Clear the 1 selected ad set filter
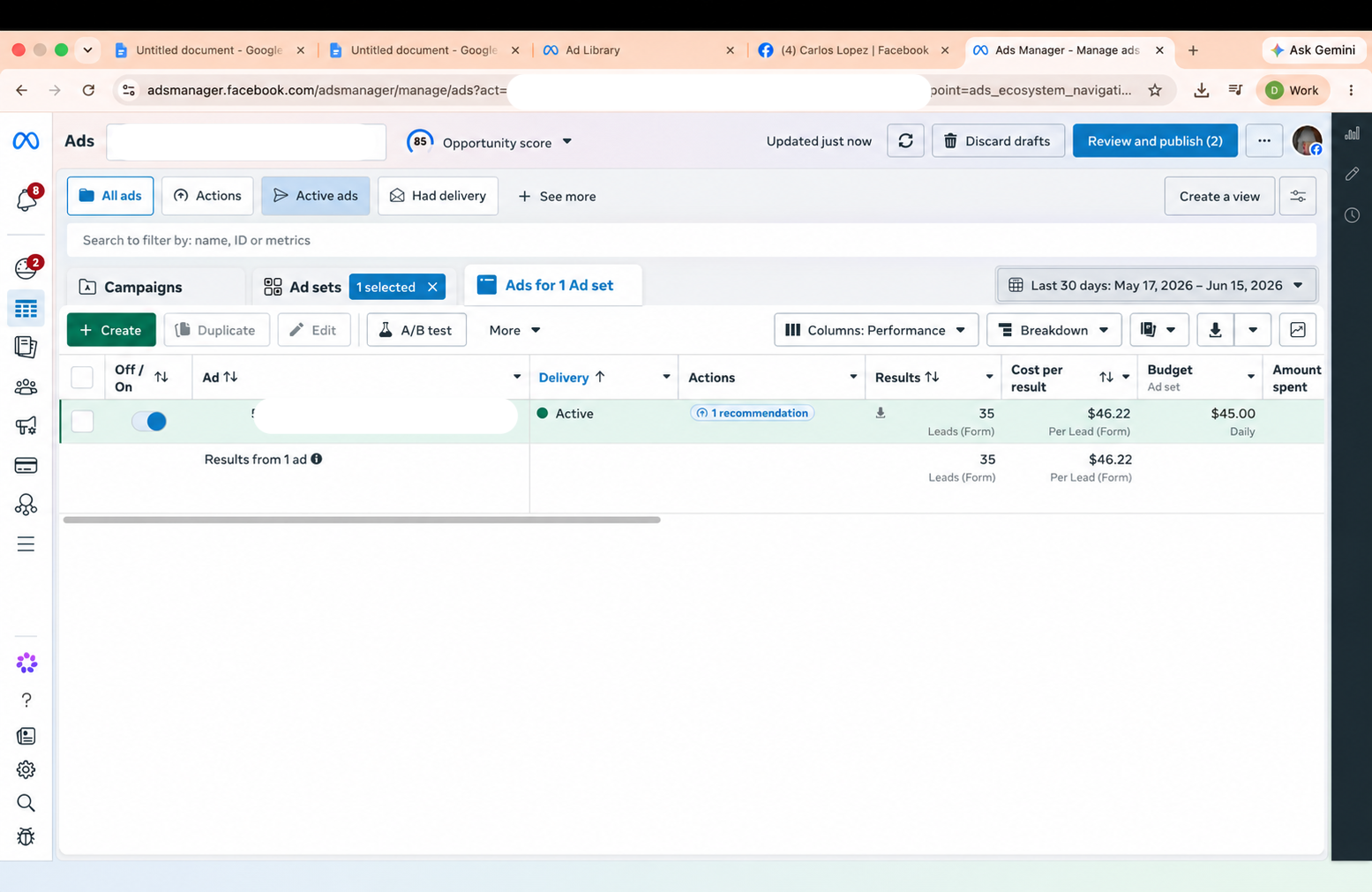The image size is (1372, 892). (432, 287)
